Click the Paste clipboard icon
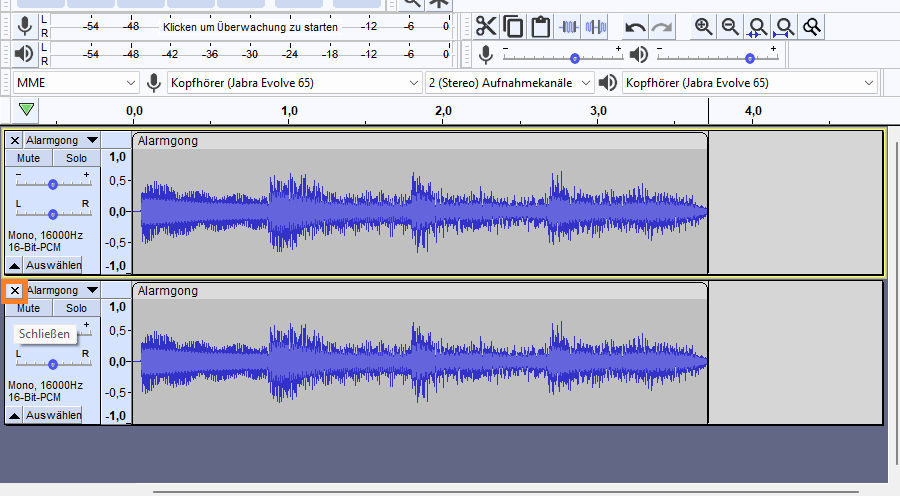The height and width of the screenshot is (496, 900). point(541,27)
